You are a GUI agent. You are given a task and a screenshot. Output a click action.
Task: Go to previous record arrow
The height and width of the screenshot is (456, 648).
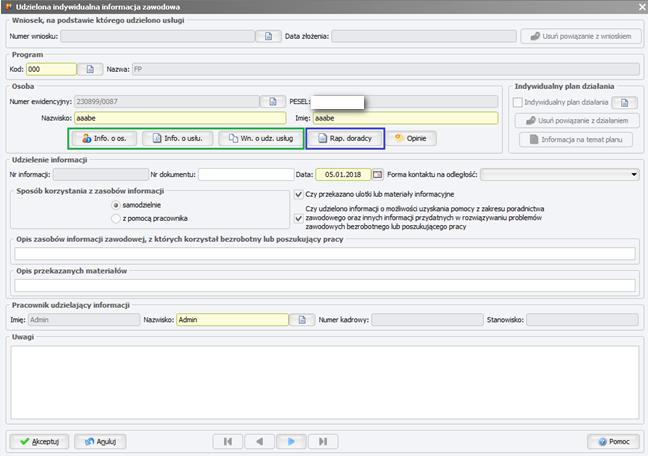coord(260,442)
